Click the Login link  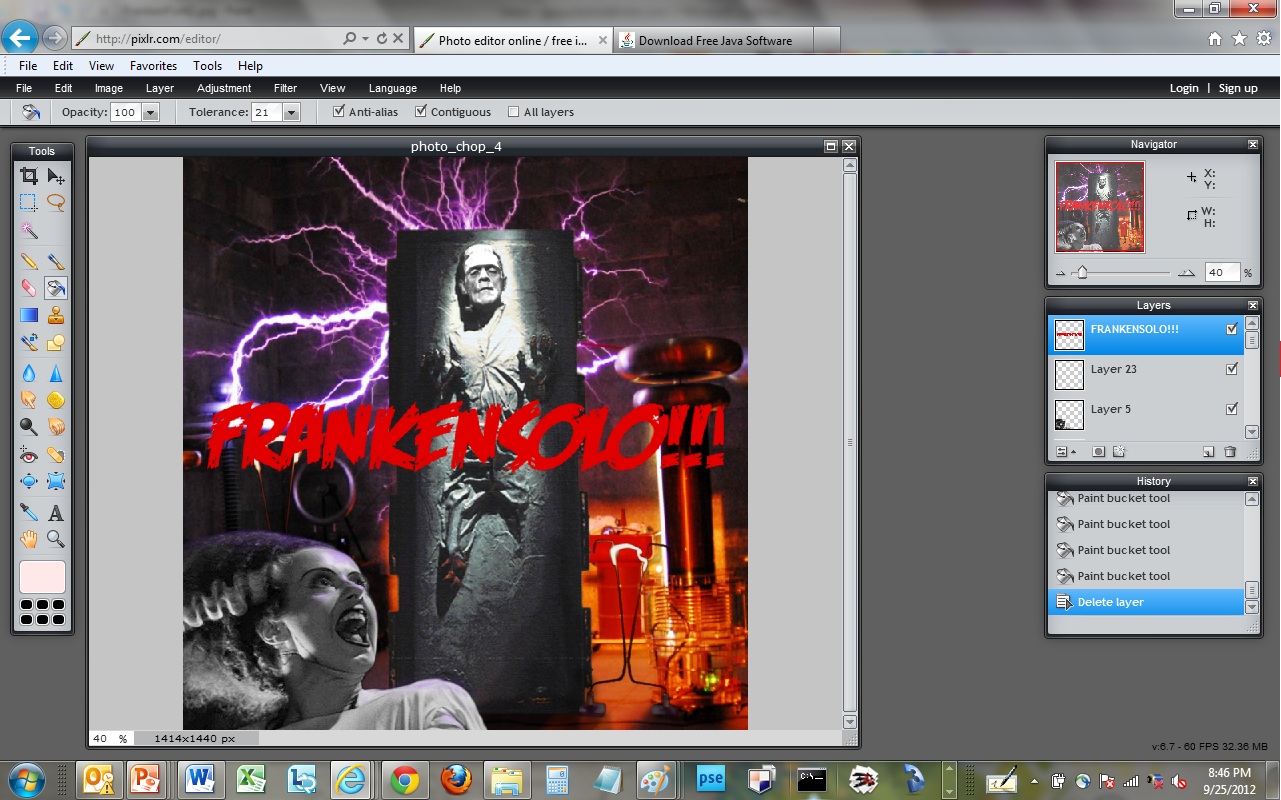(x=1184, y=88)
